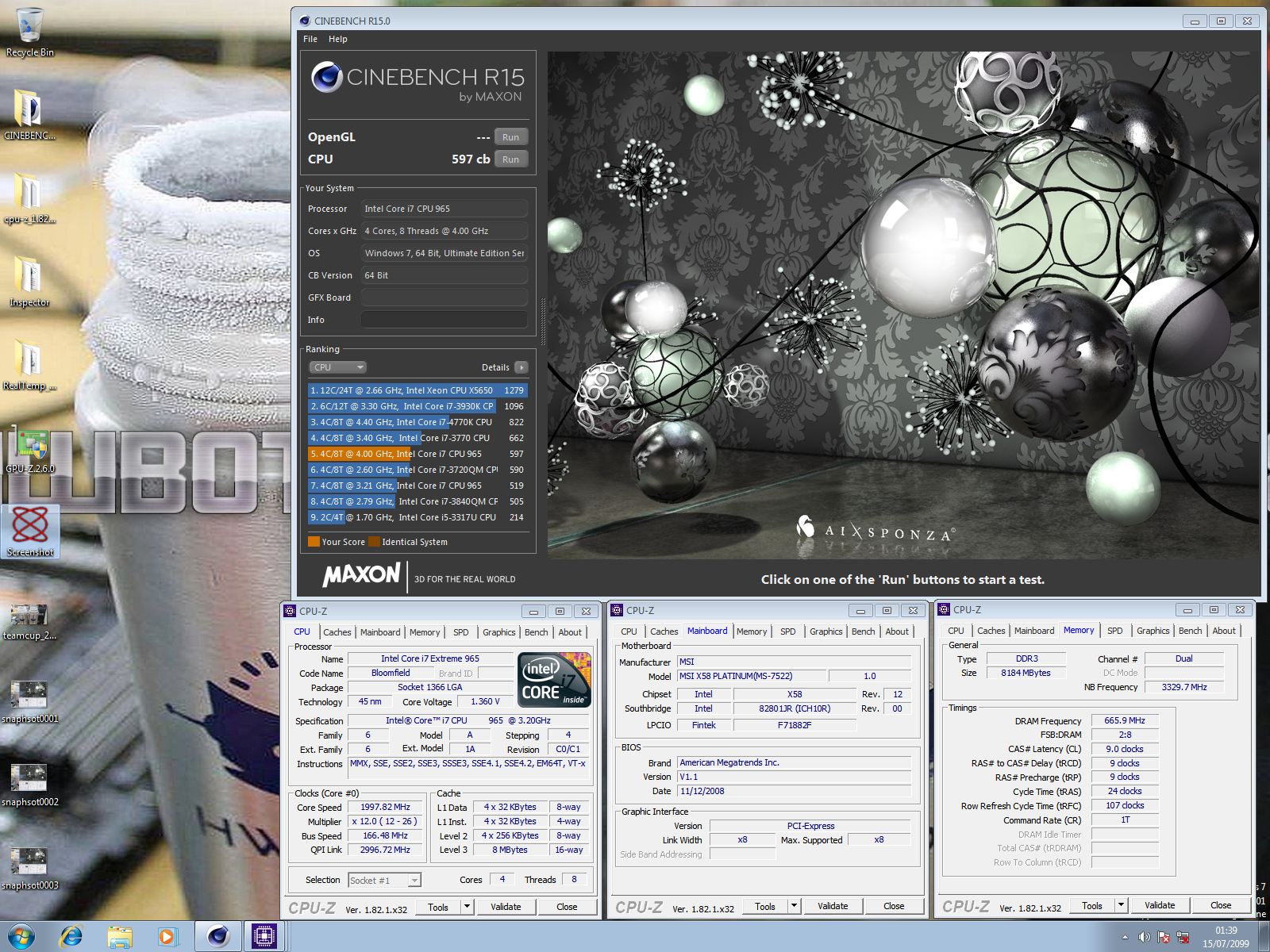The image size is (1270, 952).
Task: Click the taskbar clock showing 01:39
Action: point(1226,937)
